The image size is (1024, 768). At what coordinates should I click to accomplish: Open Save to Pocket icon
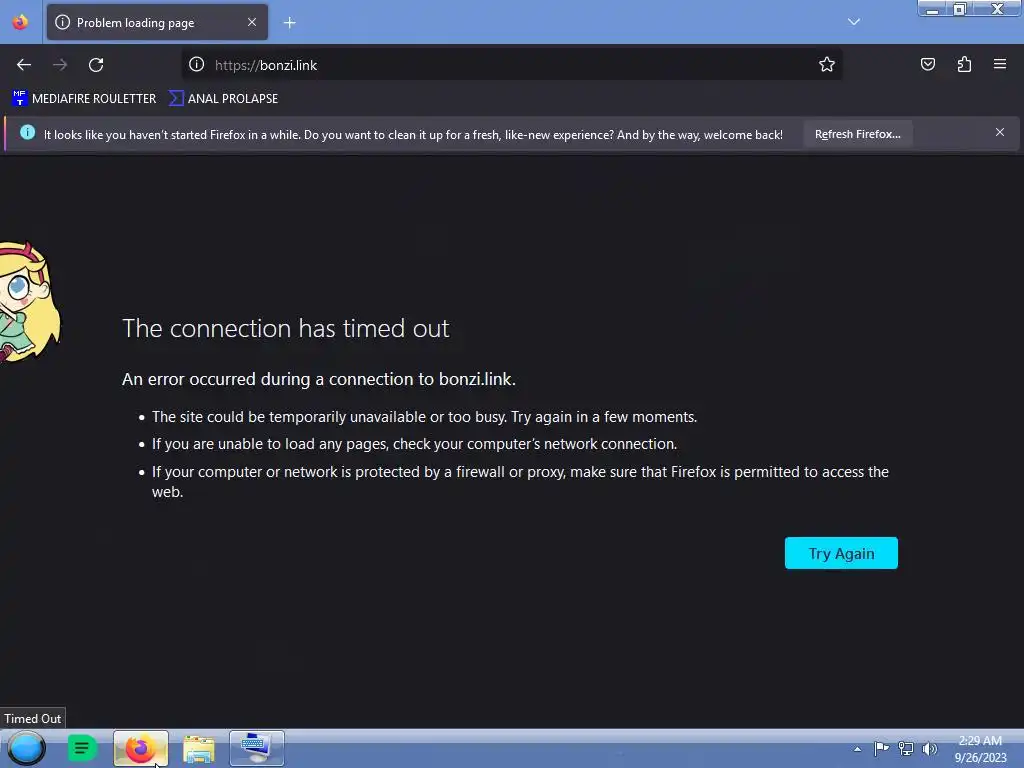[x=928, y=64]
